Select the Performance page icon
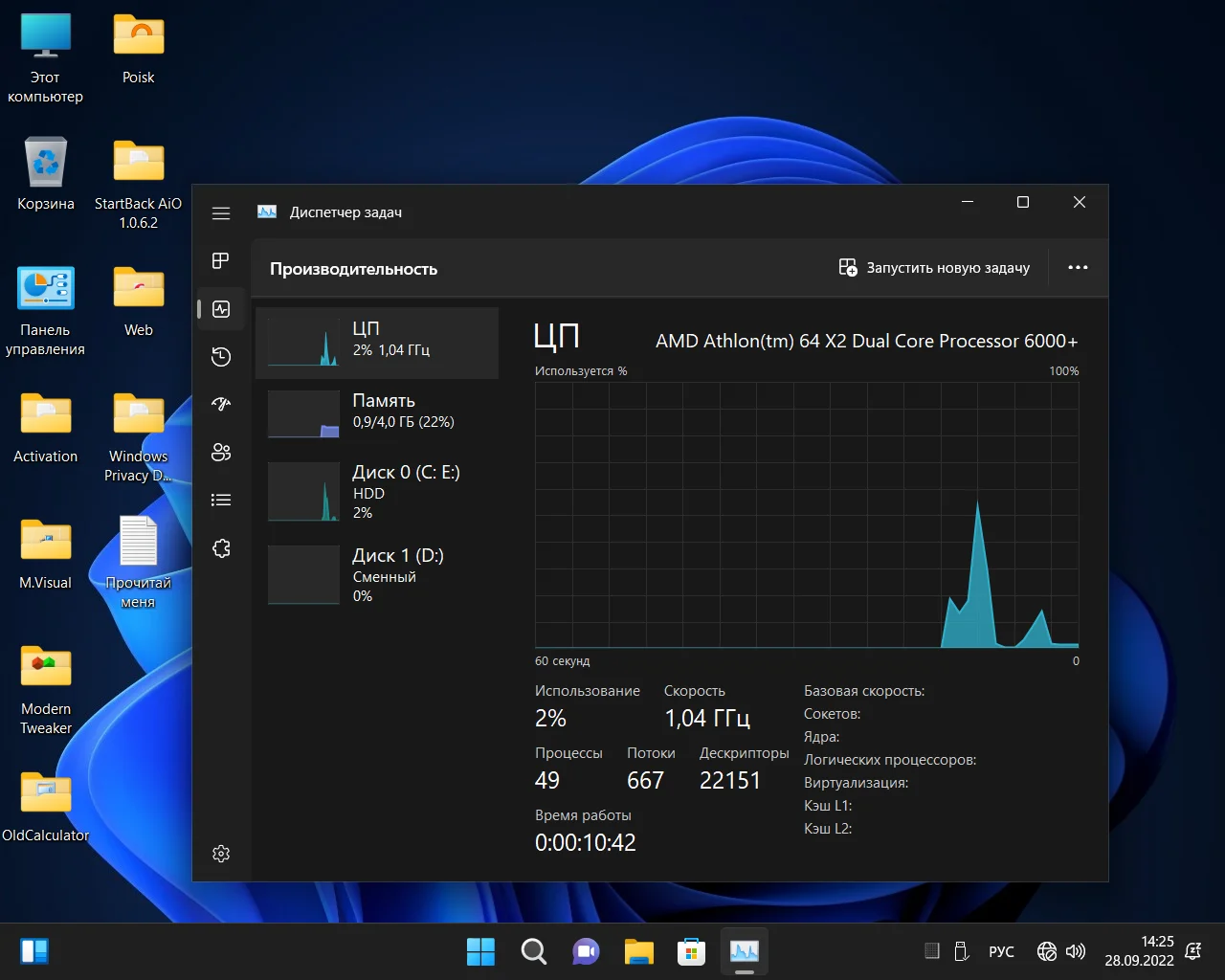Screen dimensions: 1225x980 (221, 309)
